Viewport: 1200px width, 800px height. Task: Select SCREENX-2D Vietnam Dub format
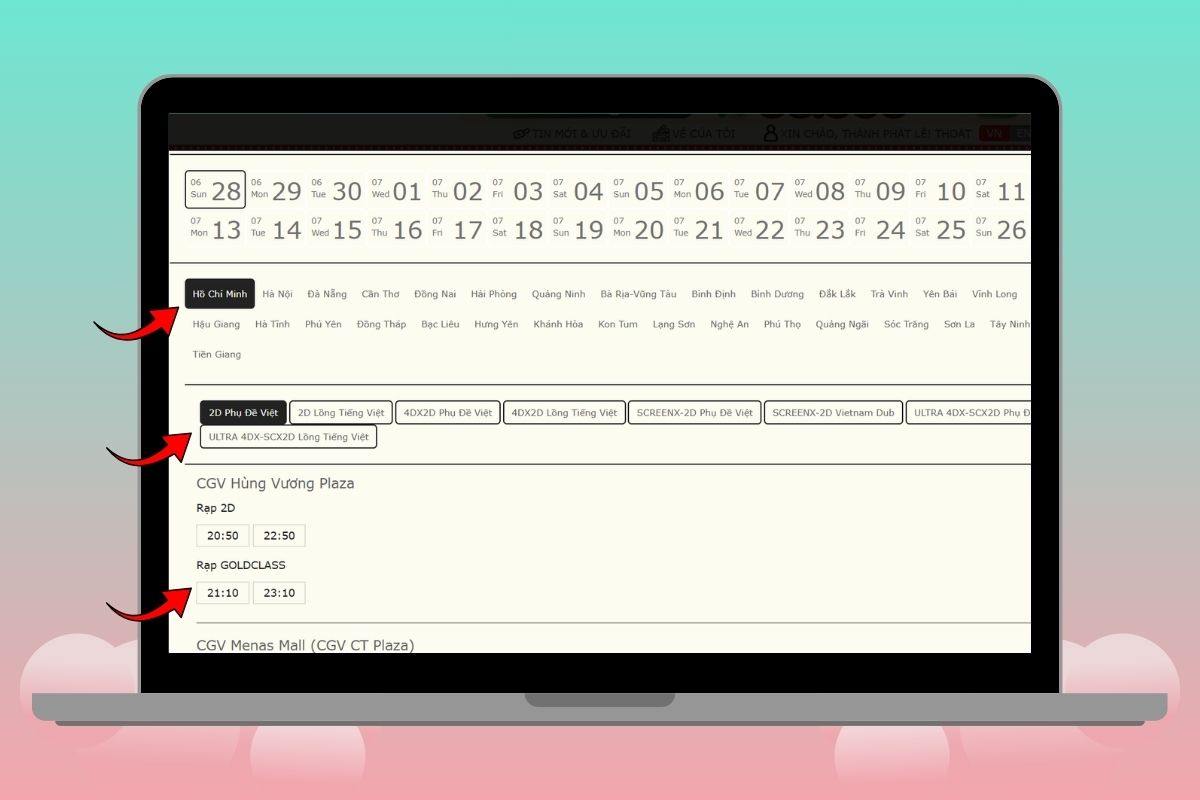[x=833, y=412]
